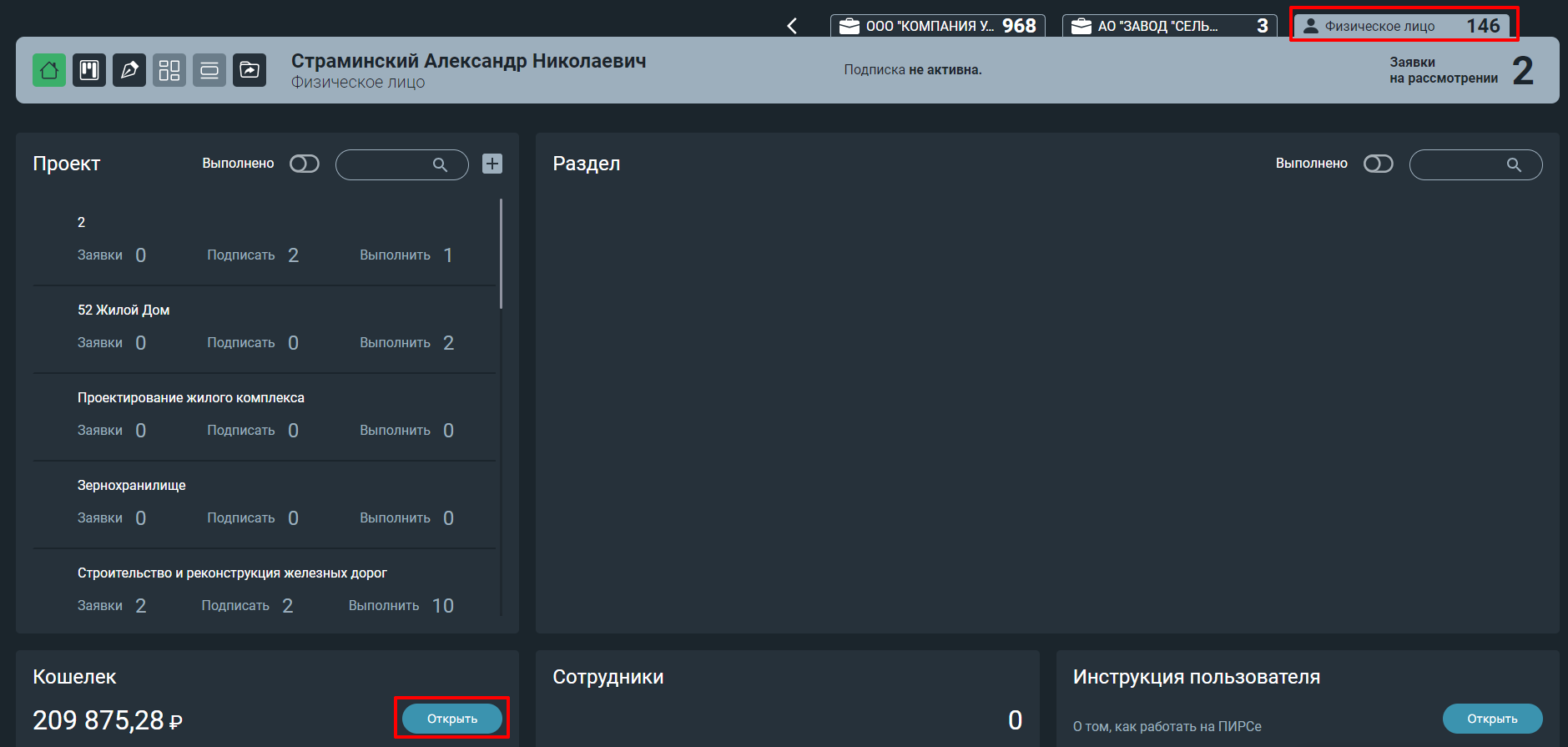Open the Кошелек wallet with Открыть
Viewport: 1568px width, 747px height.
click(x=452, y=719)
